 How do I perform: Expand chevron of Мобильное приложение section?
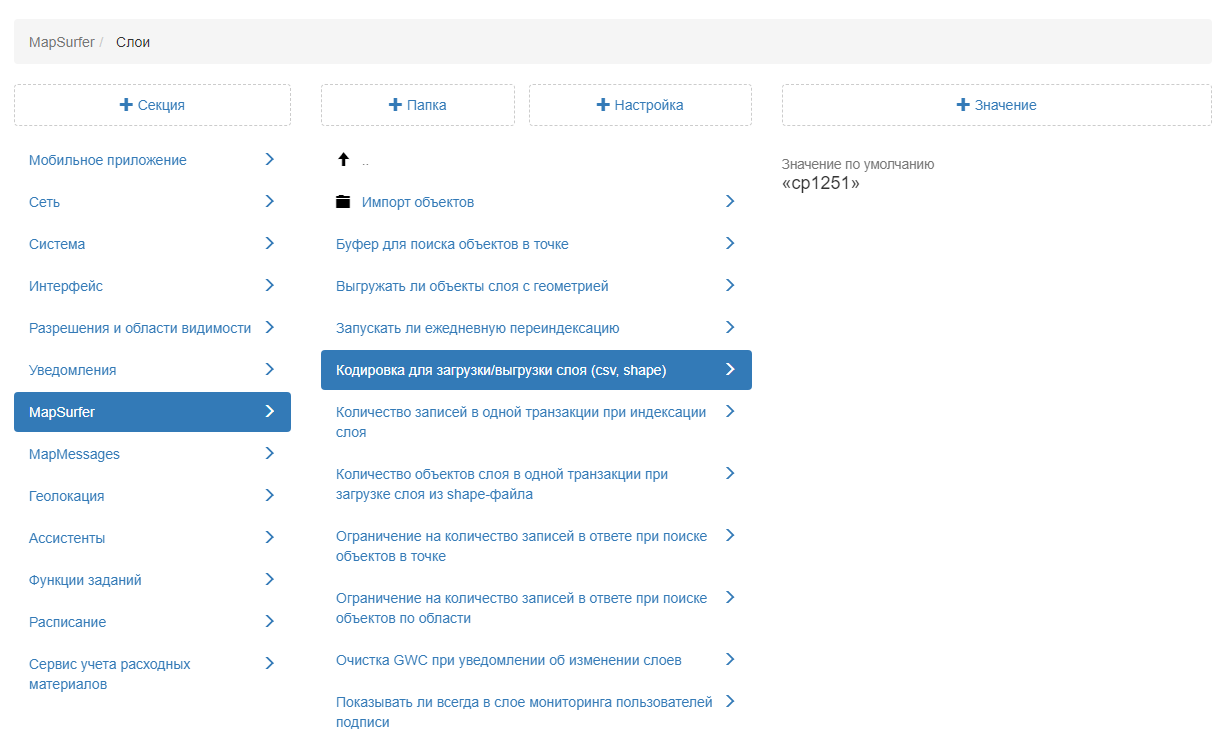(269, 159)
